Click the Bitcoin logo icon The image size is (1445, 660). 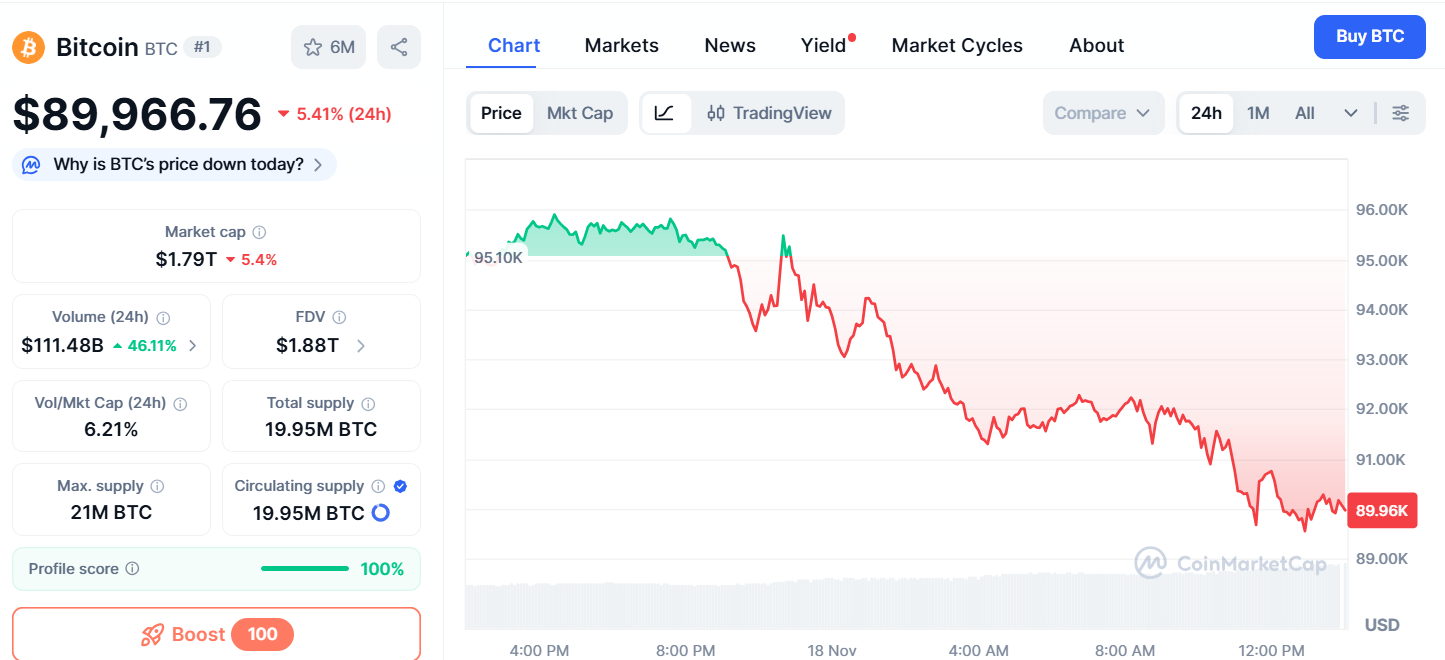(x=29, y=47)
